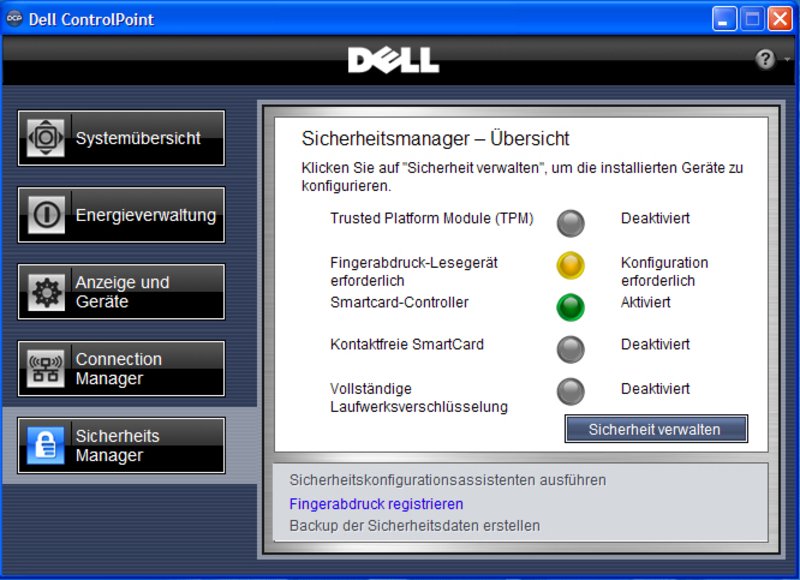Click the grey TPM status indicator
Viewport: 800px width, 580px height.
pos(570,223)
